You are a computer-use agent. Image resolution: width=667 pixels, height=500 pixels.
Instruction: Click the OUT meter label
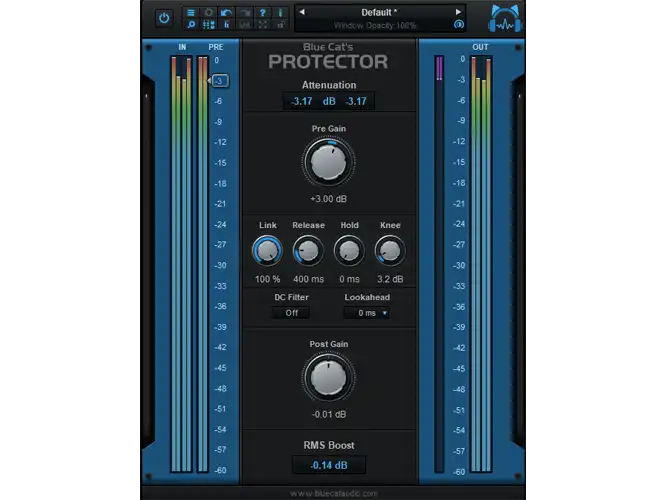(480, 47)
